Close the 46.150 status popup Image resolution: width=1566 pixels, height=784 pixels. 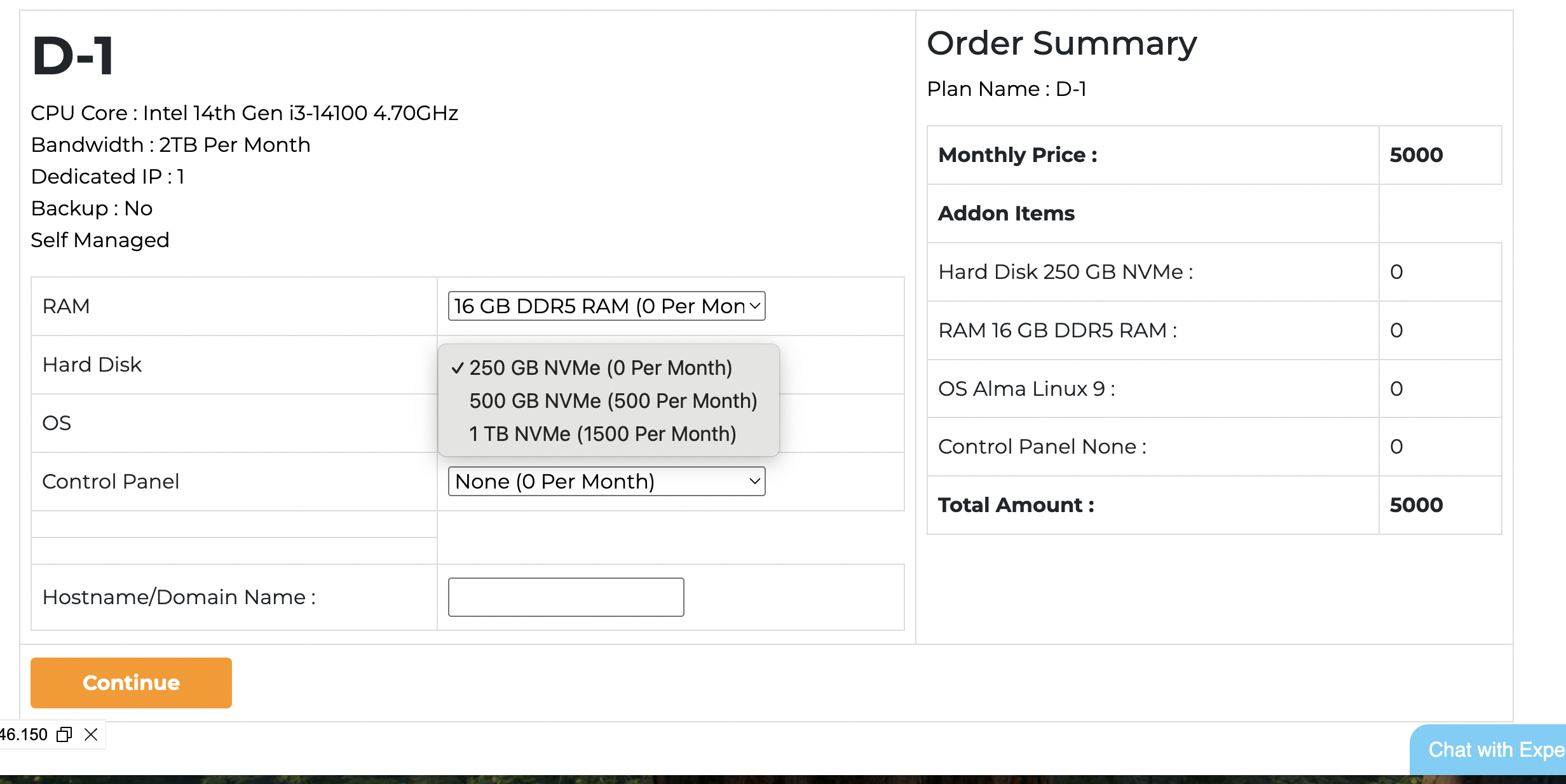[91, 734]
